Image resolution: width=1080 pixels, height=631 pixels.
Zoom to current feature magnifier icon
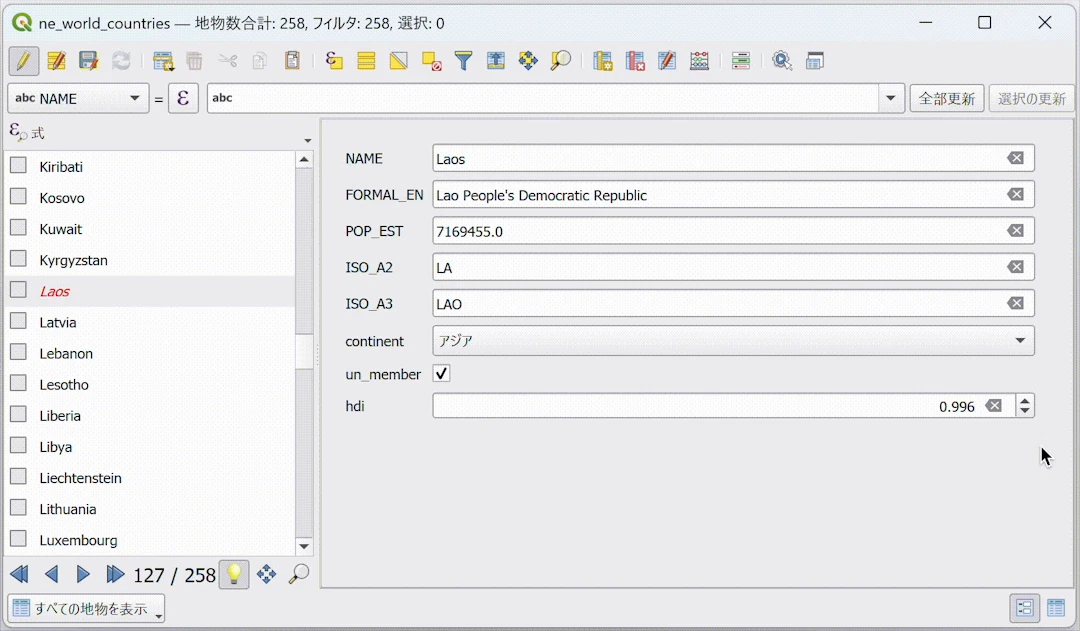[299, 574]
